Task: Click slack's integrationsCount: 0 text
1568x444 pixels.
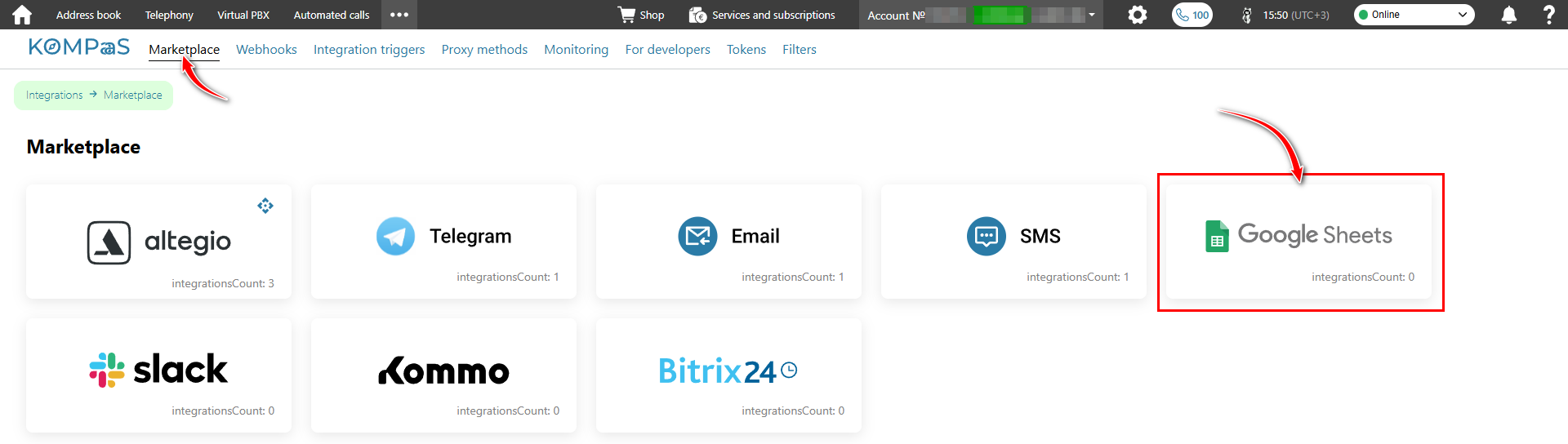Action: [223, 411]
